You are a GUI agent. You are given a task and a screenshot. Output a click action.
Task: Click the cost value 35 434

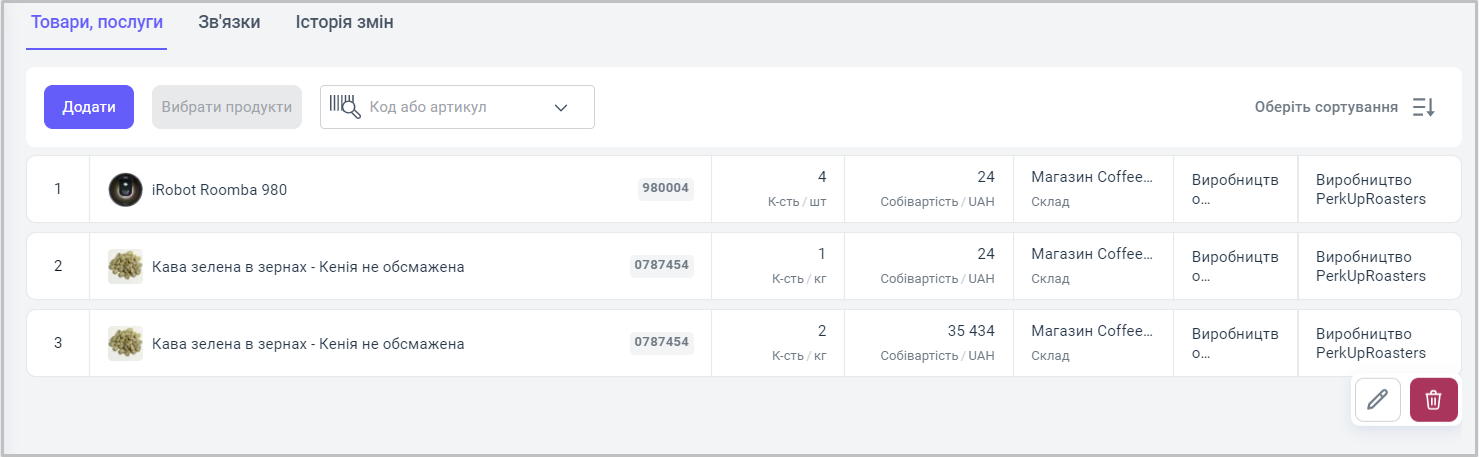point(970,331)
